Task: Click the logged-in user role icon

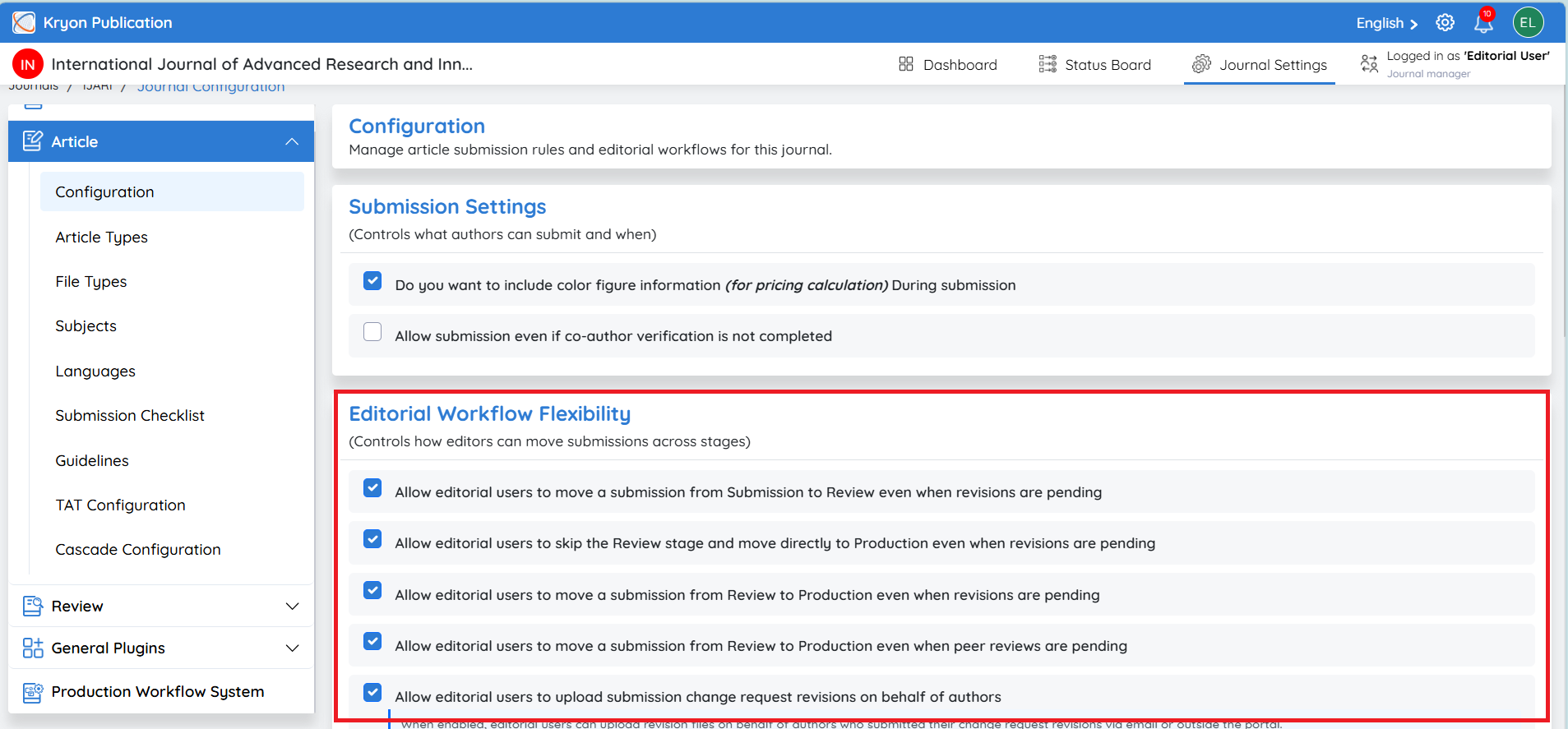Action: pos(1369,64)
